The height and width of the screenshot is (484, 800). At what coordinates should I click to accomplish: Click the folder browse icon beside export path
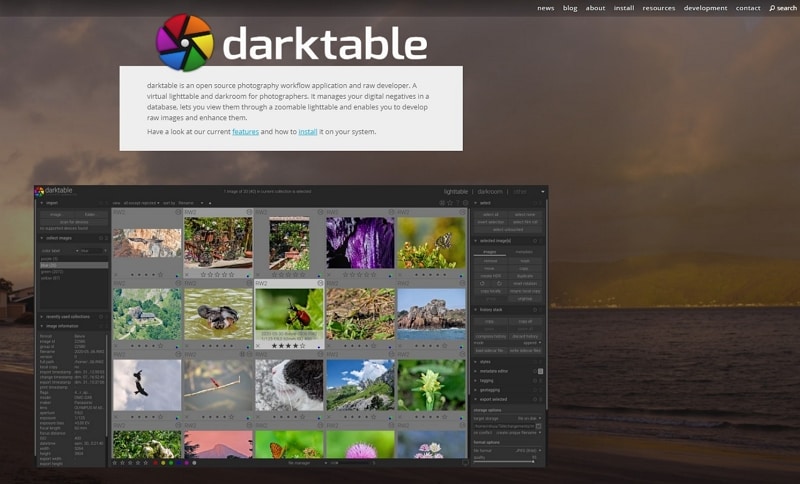[x=538, y=426]
